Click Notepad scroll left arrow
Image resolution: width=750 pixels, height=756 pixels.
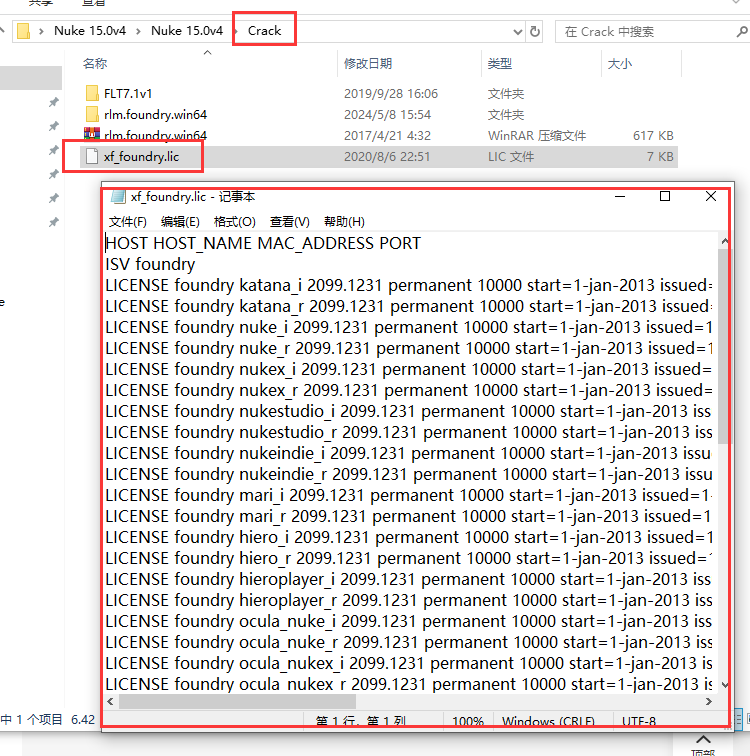(110, 701)
